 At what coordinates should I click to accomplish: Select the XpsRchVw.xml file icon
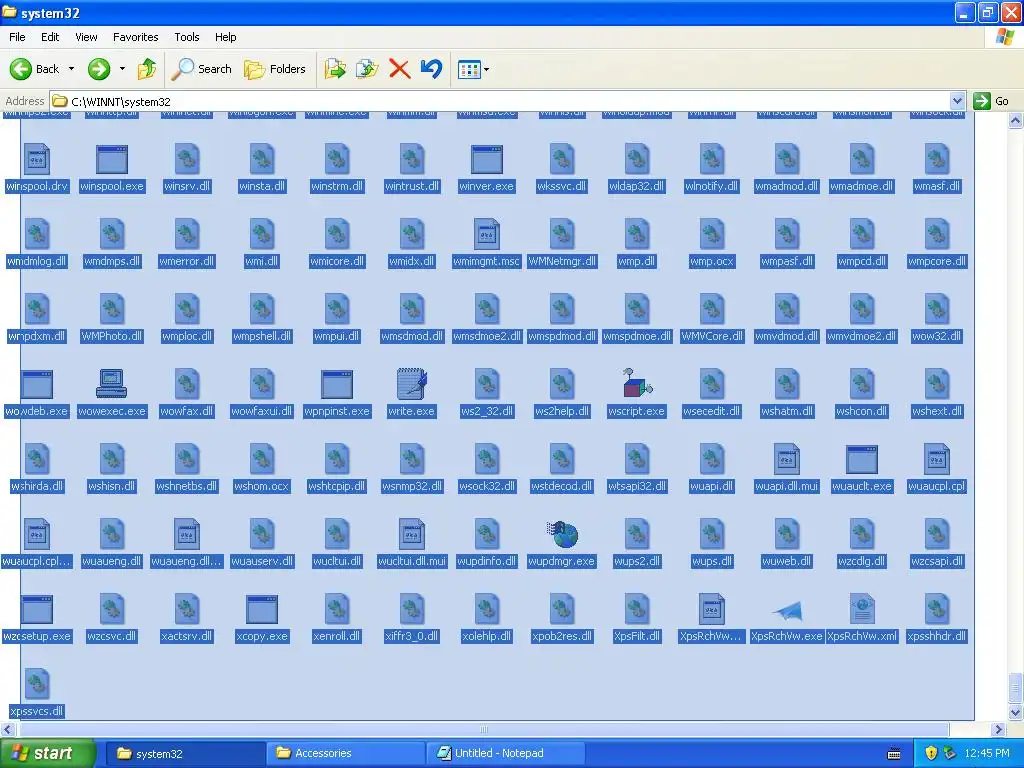pos(862,609)
